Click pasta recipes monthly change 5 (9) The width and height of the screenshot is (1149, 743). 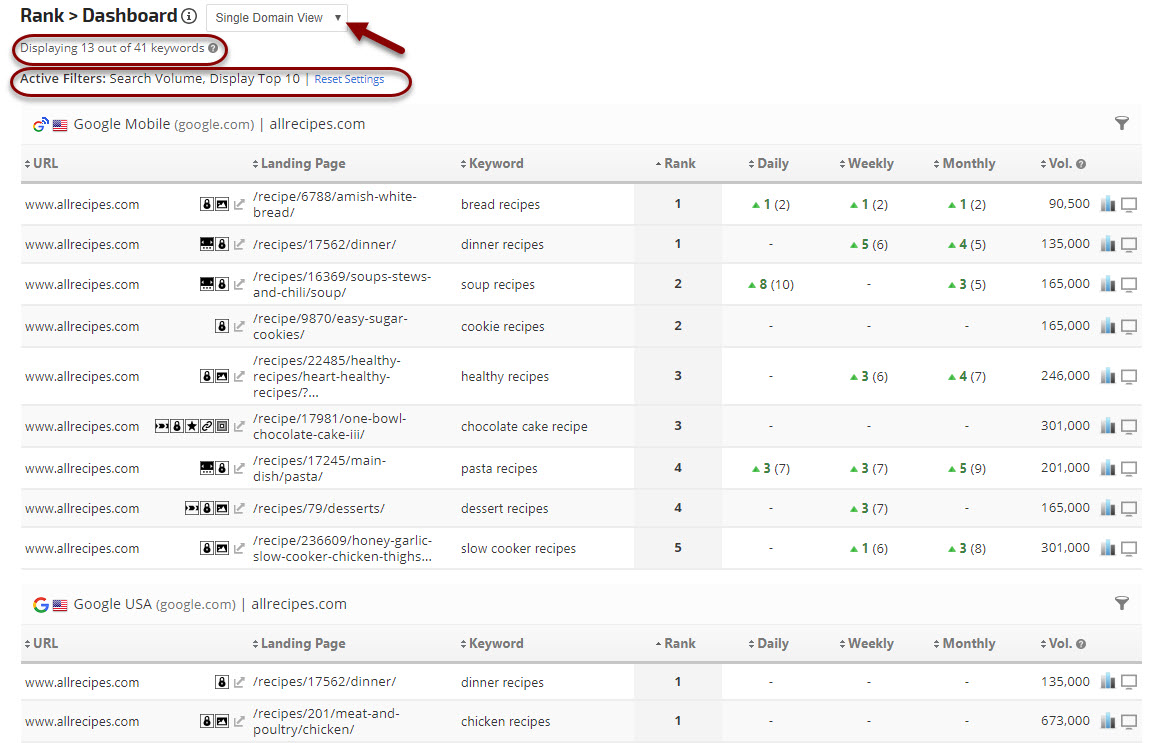pyautogui.click(x=967, y=468)
